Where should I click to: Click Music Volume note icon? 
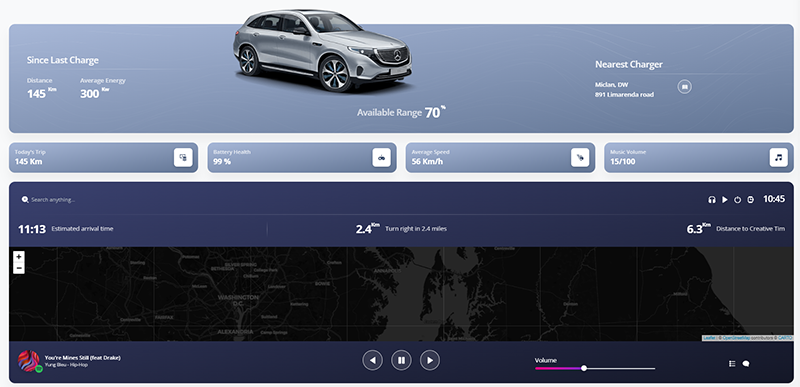coord(778,158)
